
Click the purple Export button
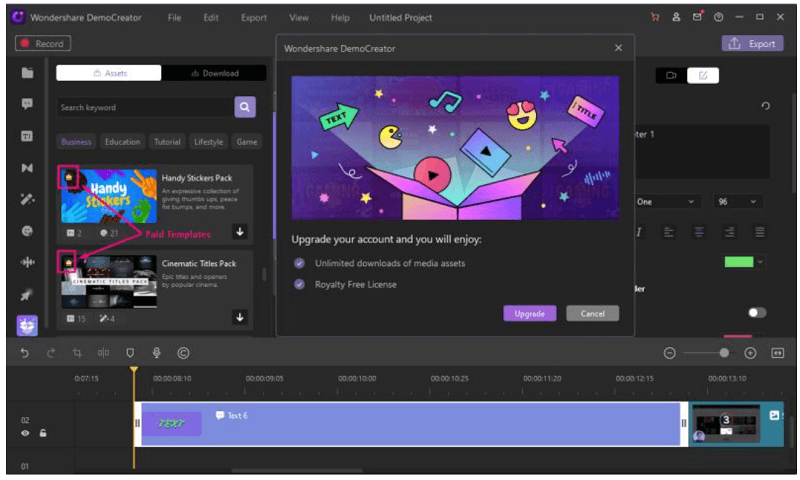click(x=753, y=44)
